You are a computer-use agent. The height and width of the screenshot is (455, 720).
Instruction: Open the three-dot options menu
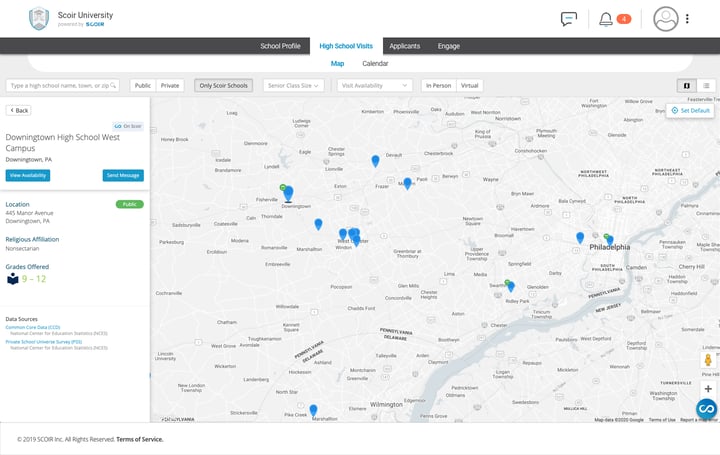coord(688,18)
